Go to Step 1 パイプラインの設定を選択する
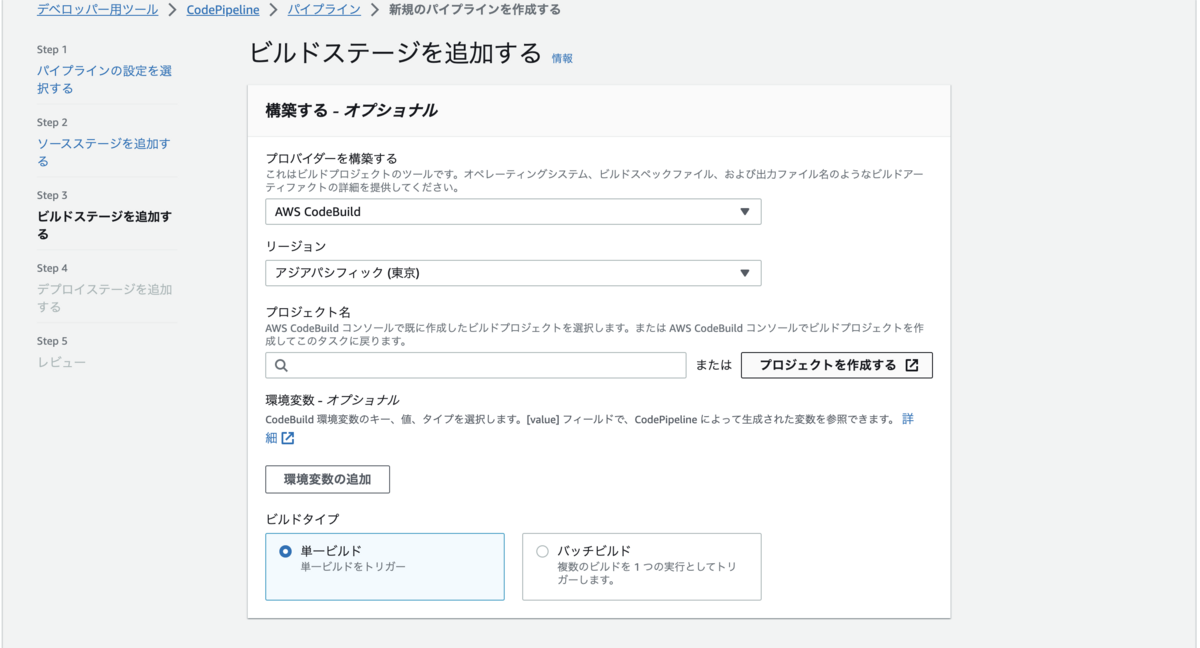 pyautogui.click(x=104, y=80)
